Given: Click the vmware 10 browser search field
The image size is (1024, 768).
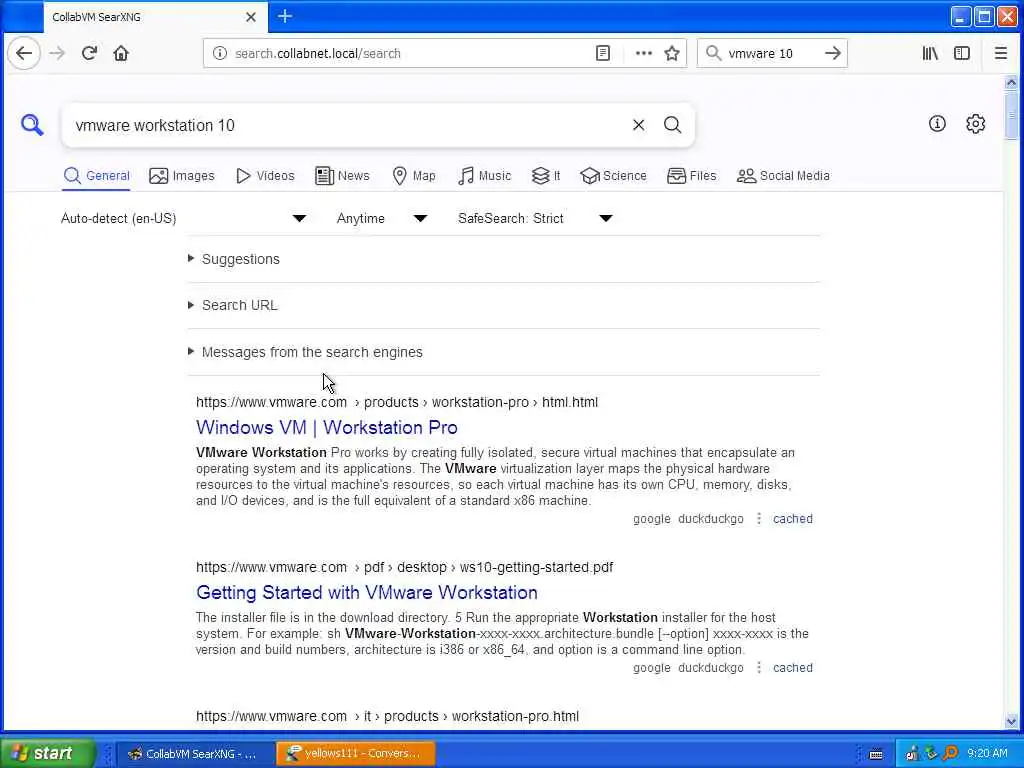Looking at the screenshot, I should point(771,54).
